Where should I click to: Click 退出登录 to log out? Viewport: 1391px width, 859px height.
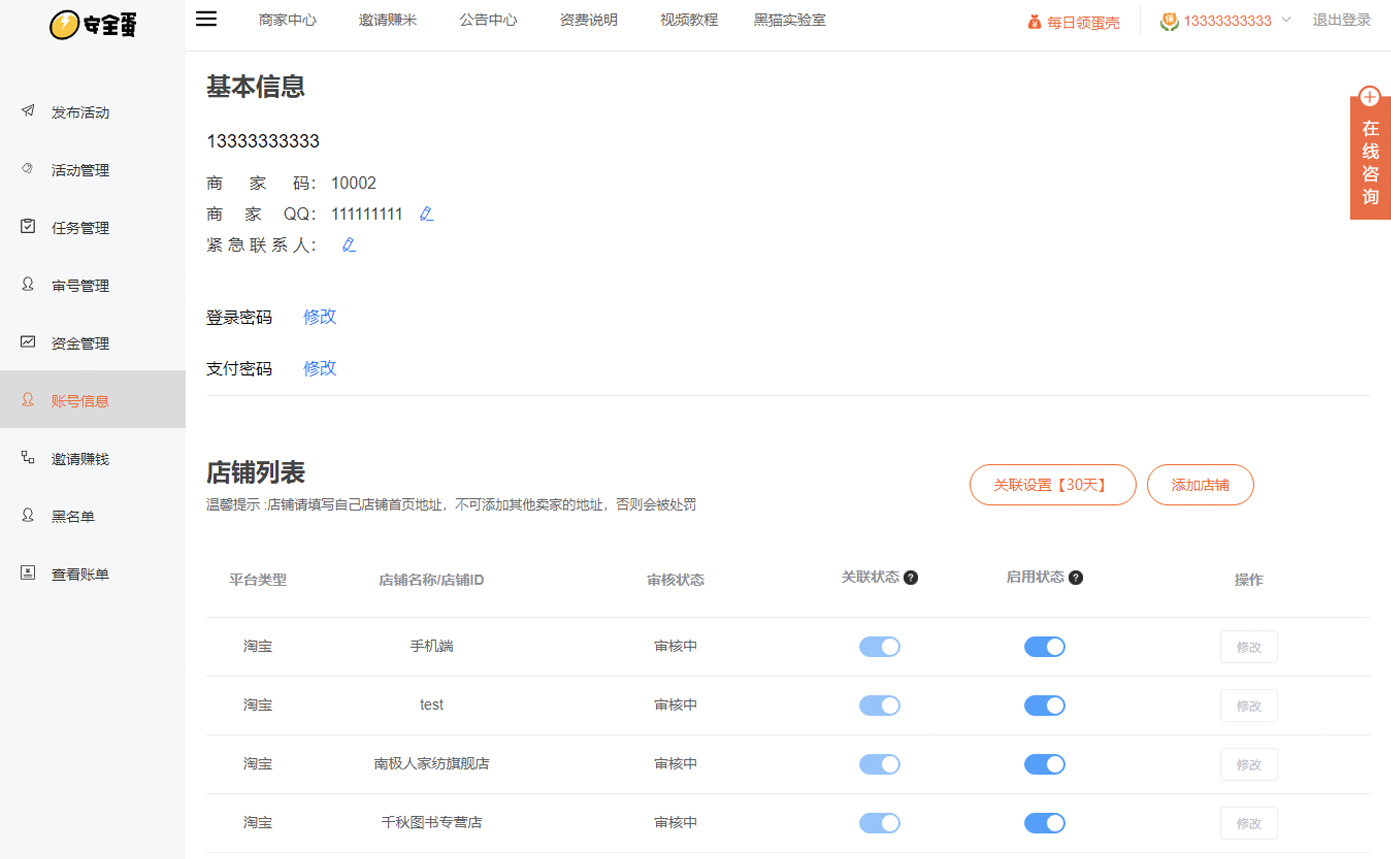tap(1341, 20)
